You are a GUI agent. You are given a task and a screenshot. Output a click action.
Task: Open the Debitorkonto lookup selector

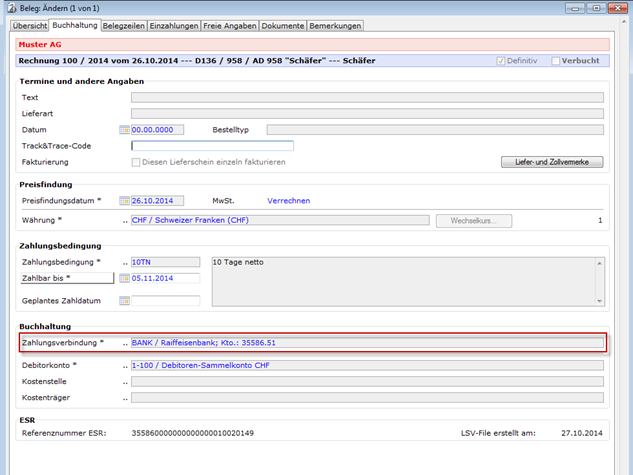[x=125, y=365]
